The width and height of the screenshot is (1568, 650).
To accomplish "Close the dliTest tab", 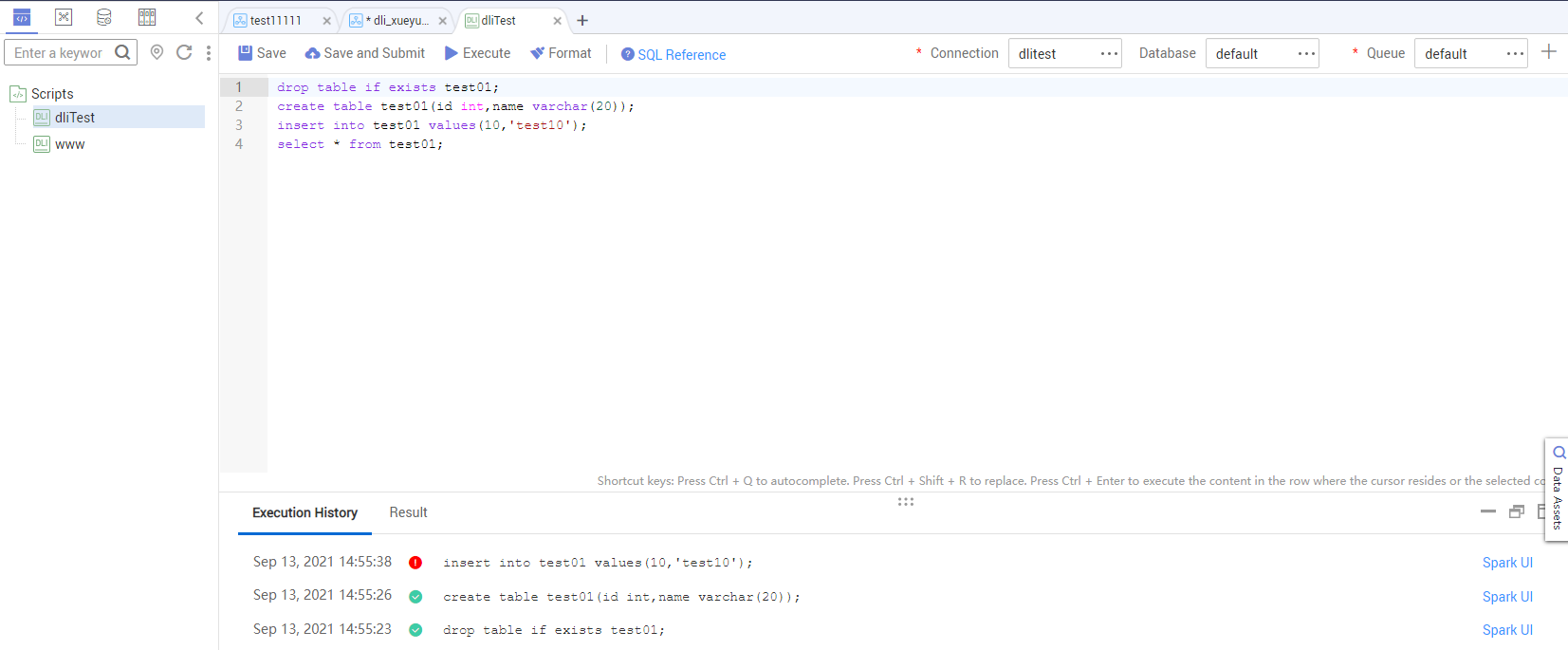I will (558, 21).
